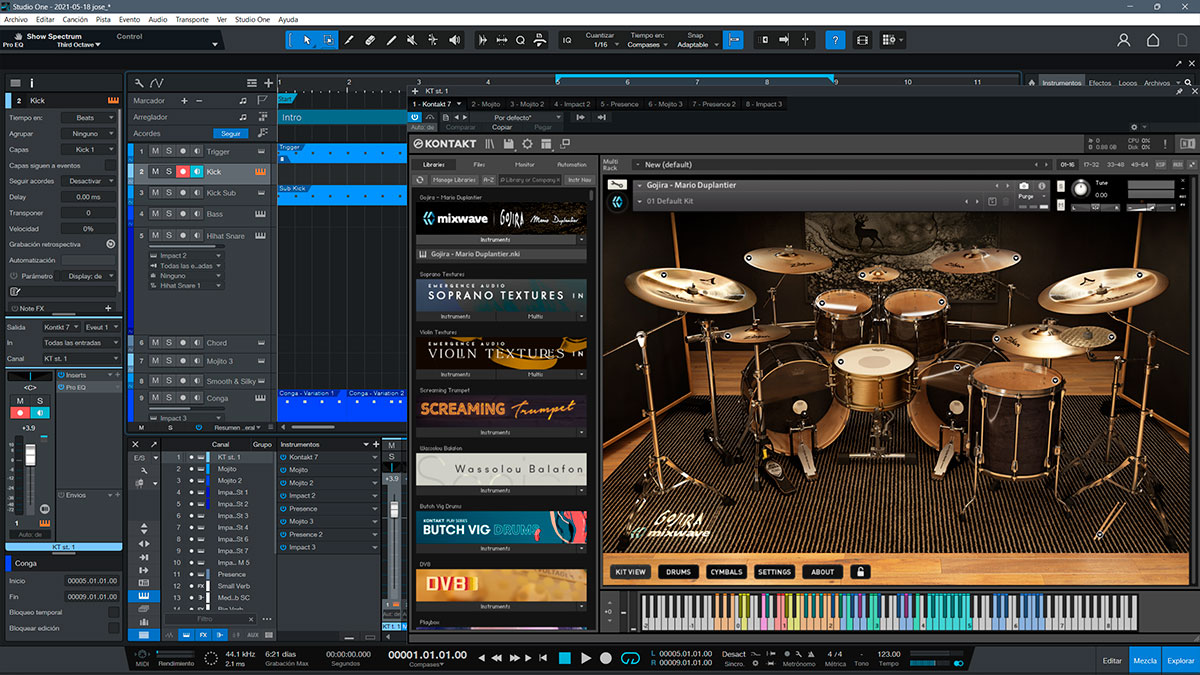Open the Transporte menu
This screenshot has height=675, width=1200.
pos(192,19)
